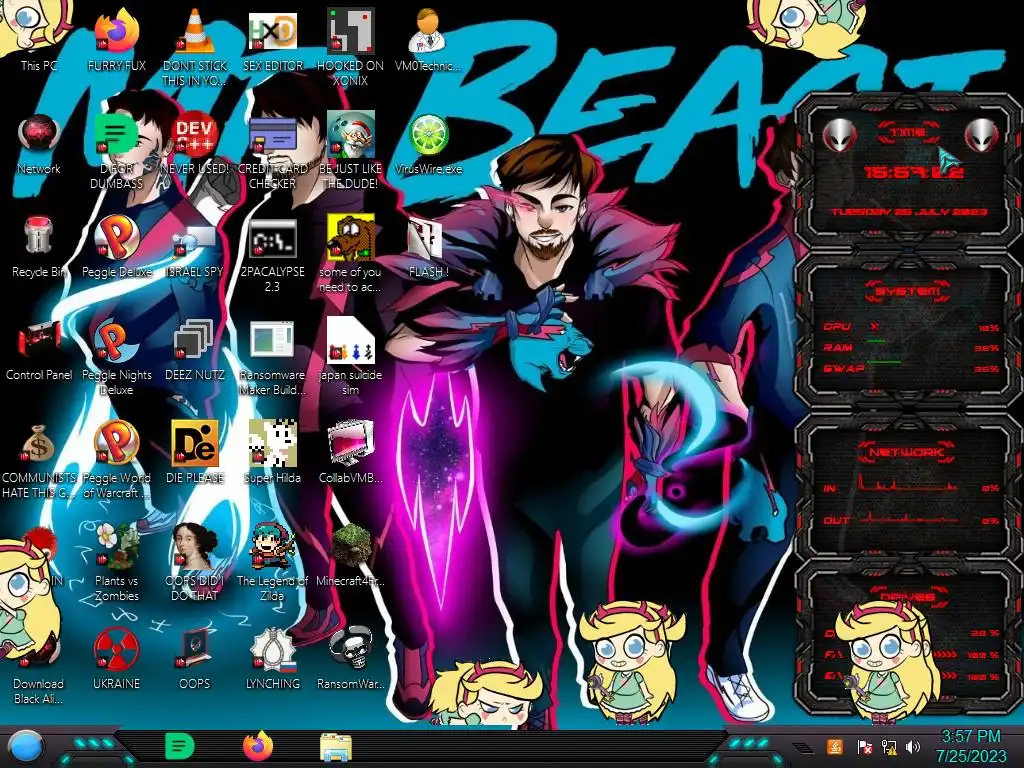Viewport: 1024px width, 768px height.
Task: Open the orange tray icon
Action: pyautogui.click(x=834, y=746)
